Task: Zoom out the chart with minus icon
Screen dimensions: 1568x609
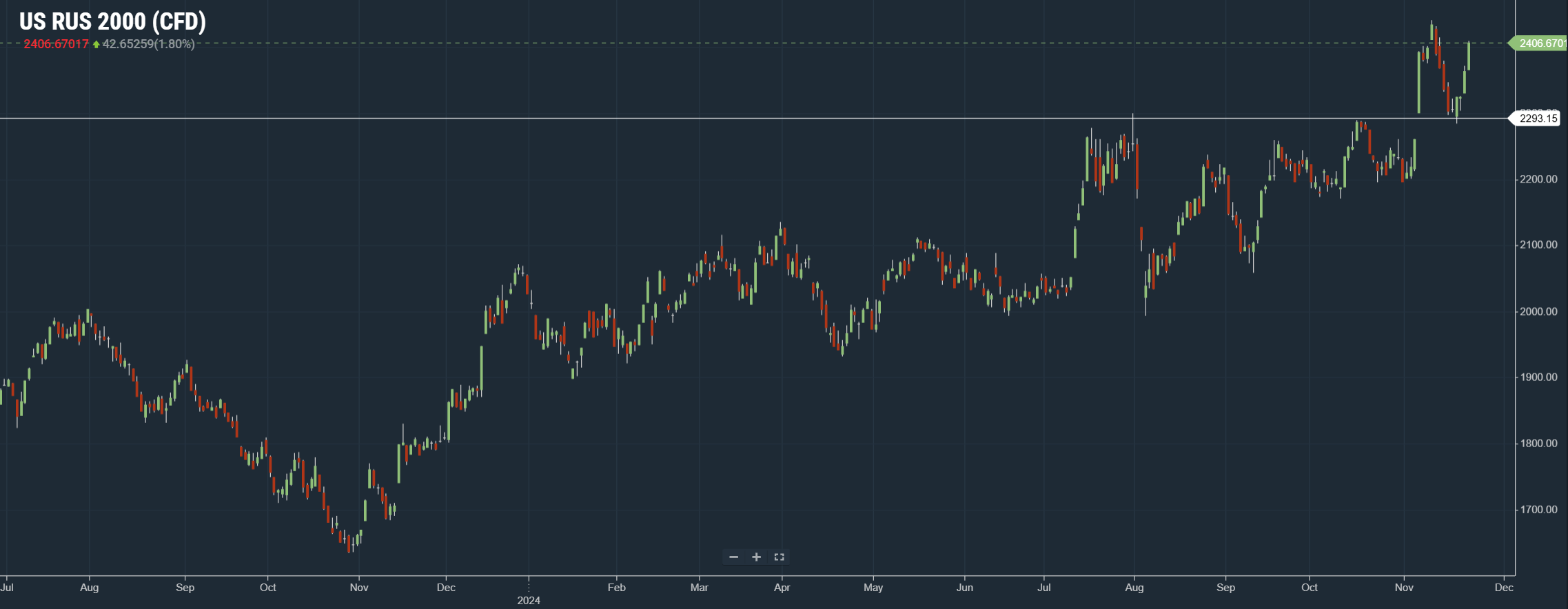Action: [x=733, y=557]
